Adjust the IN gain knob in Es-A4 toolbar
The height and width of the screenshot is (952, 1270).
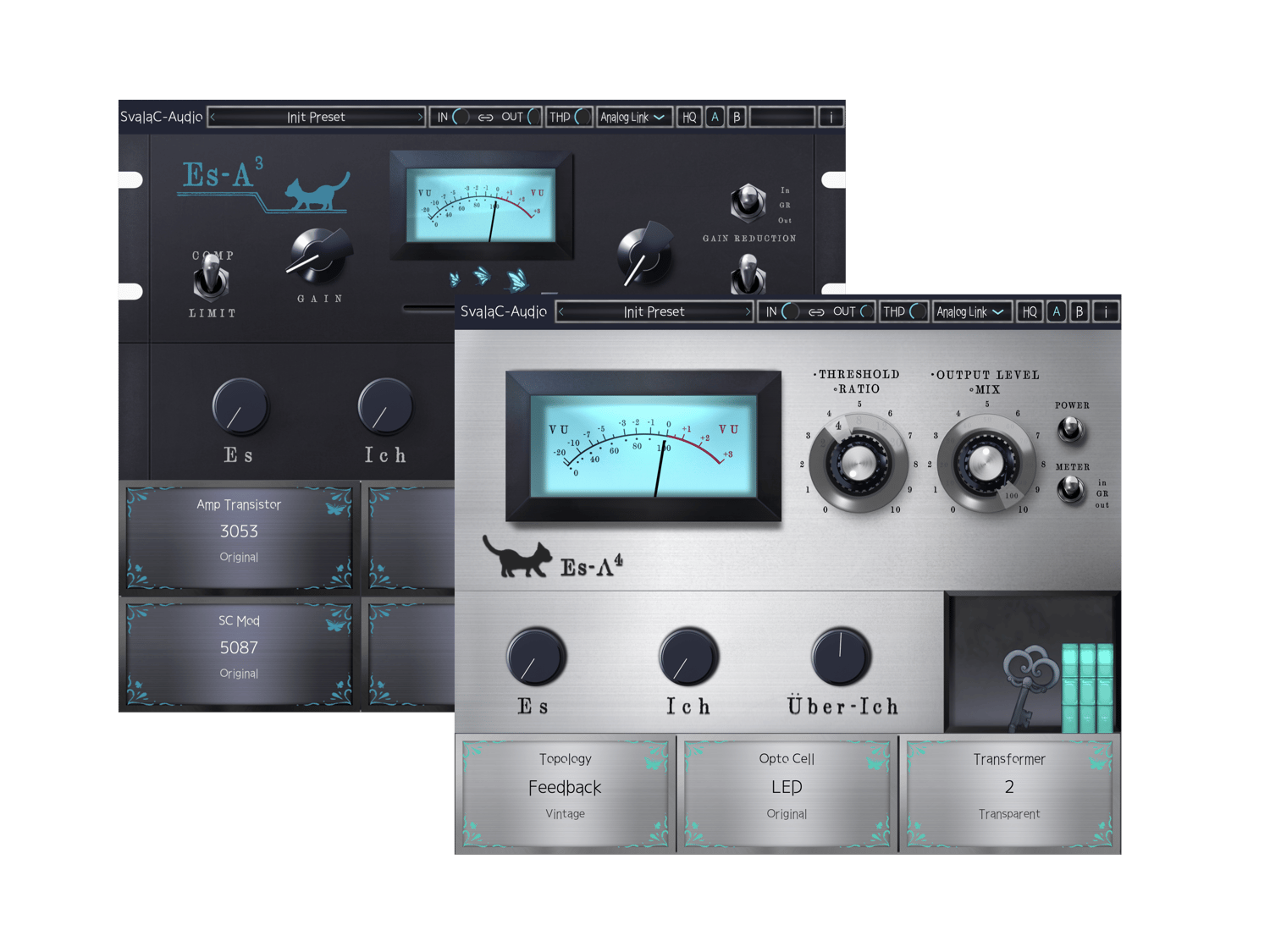point(789,312)
